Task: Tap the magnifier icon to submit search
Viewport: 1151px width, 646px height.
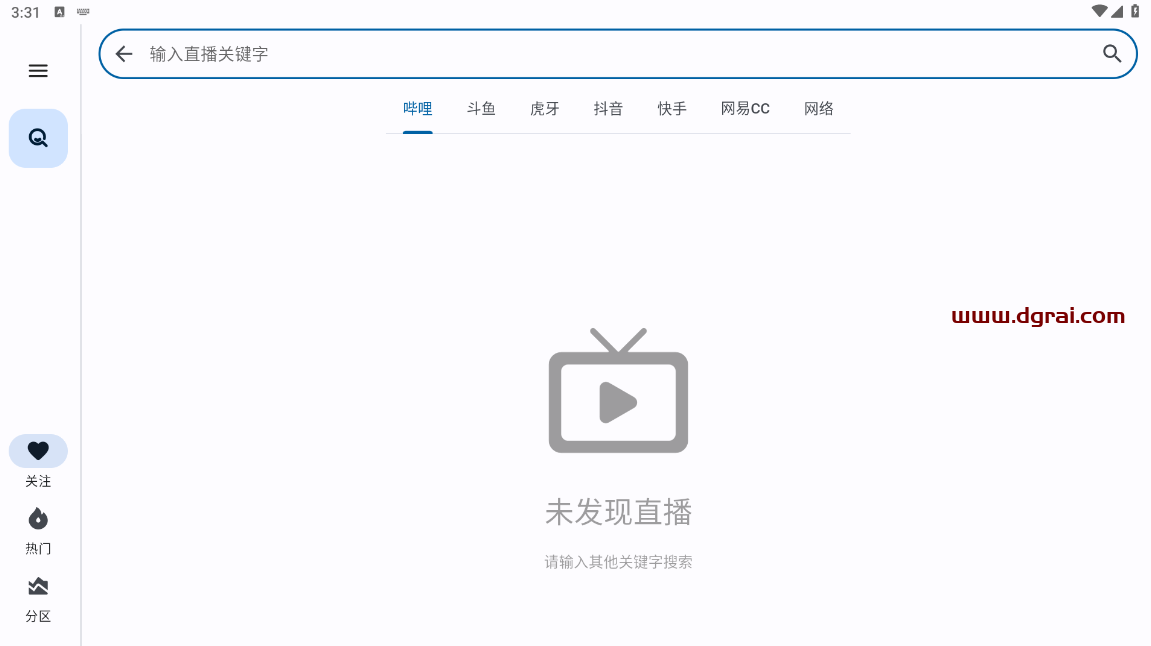Action: coord(1112,54)
